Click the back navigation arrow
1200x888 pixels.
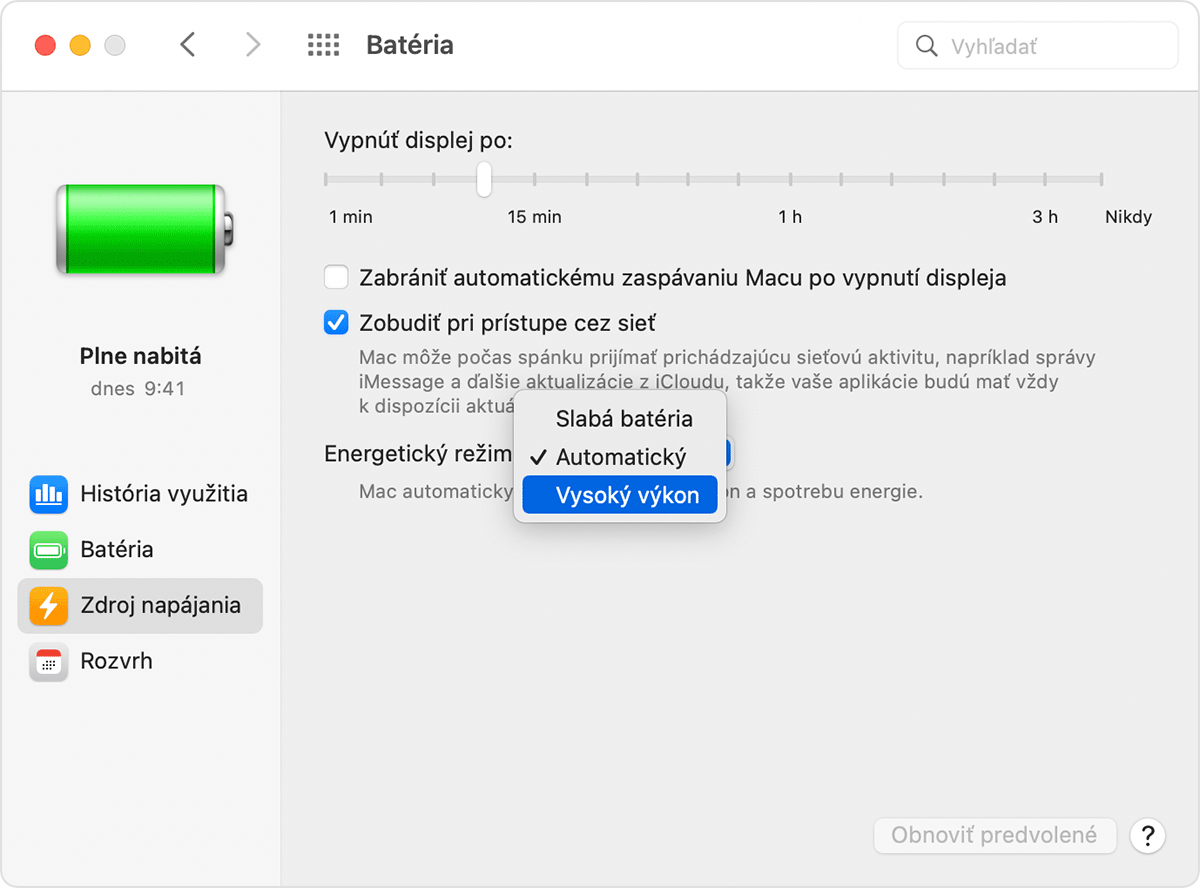[x=188, y=44]
